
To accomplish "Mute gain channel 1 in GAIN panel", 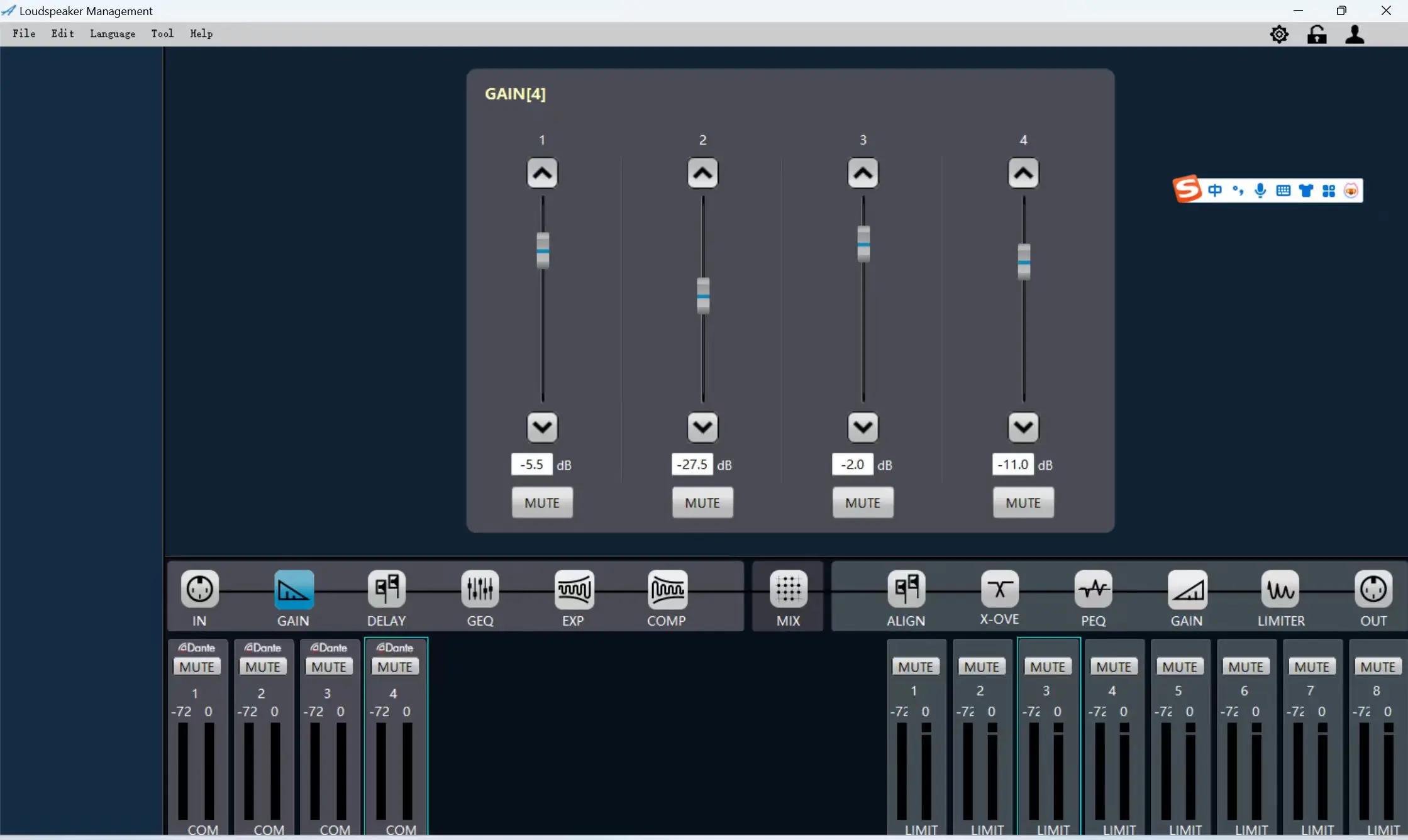I will pyautogui.click(x=542, y=503).
